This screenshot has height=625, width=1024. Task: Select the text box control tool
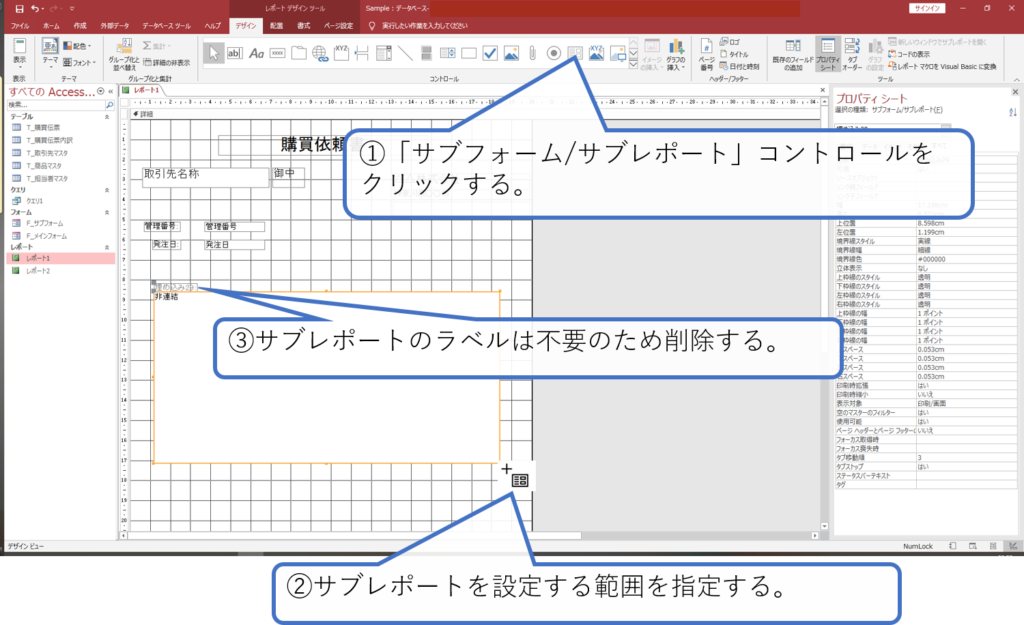click(x=235, y=52)
